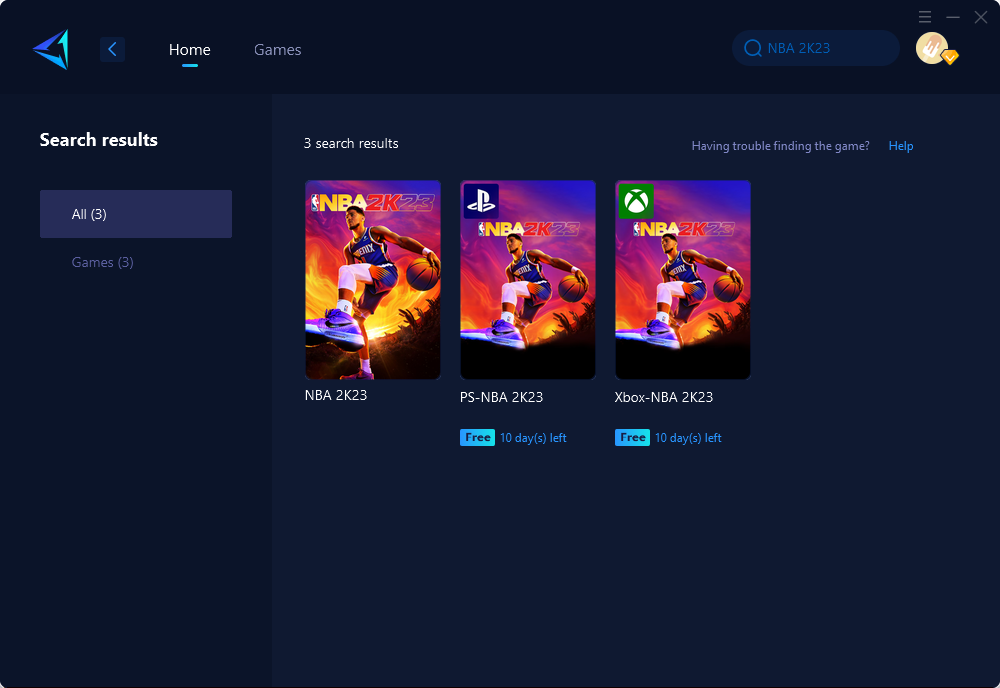Click the app logo in top-left corner
The image size is (1000, 688).
pyautogui.click(x=51, y=49)
